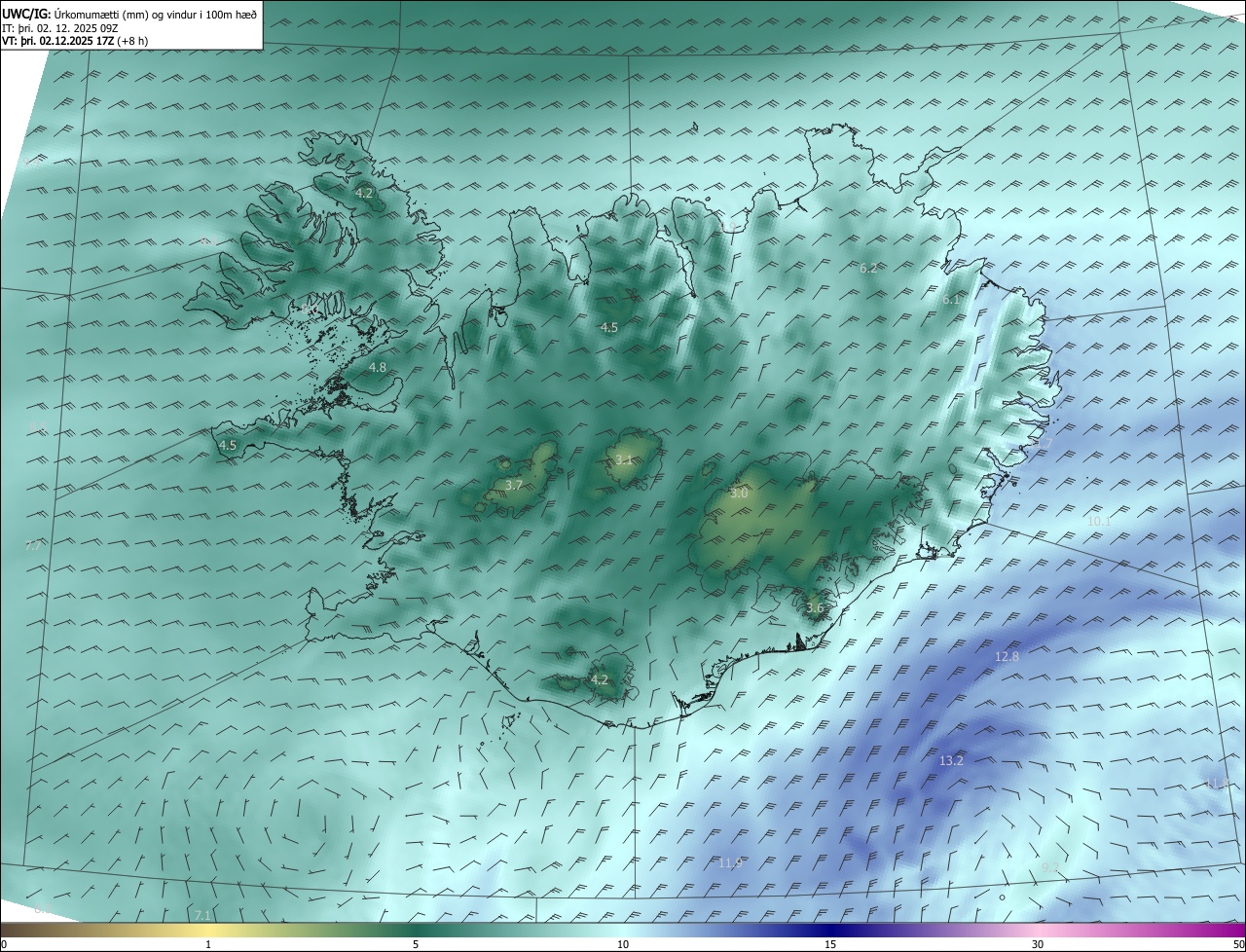Click the 50 tick label on the color scale
The height and width of the screenshot is (952, 1246).
[x=1238, y=944]
